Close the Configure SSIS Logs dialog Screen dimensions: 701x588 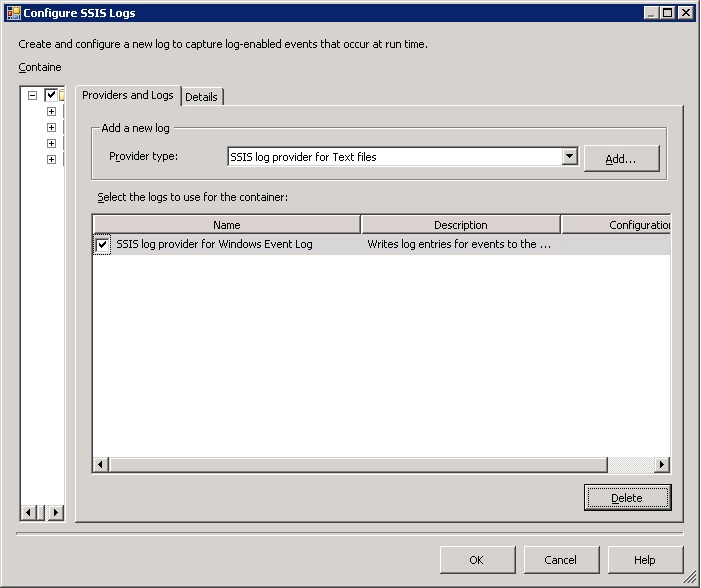[x=685, y=13]
